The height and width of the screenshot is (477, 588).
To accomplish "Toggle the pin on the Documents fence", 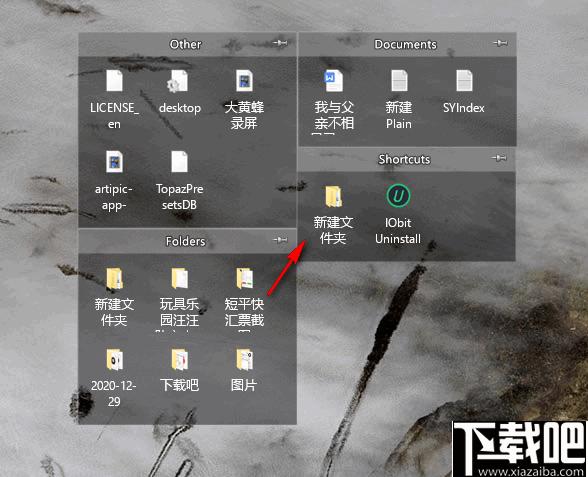I will click(500, 43).
